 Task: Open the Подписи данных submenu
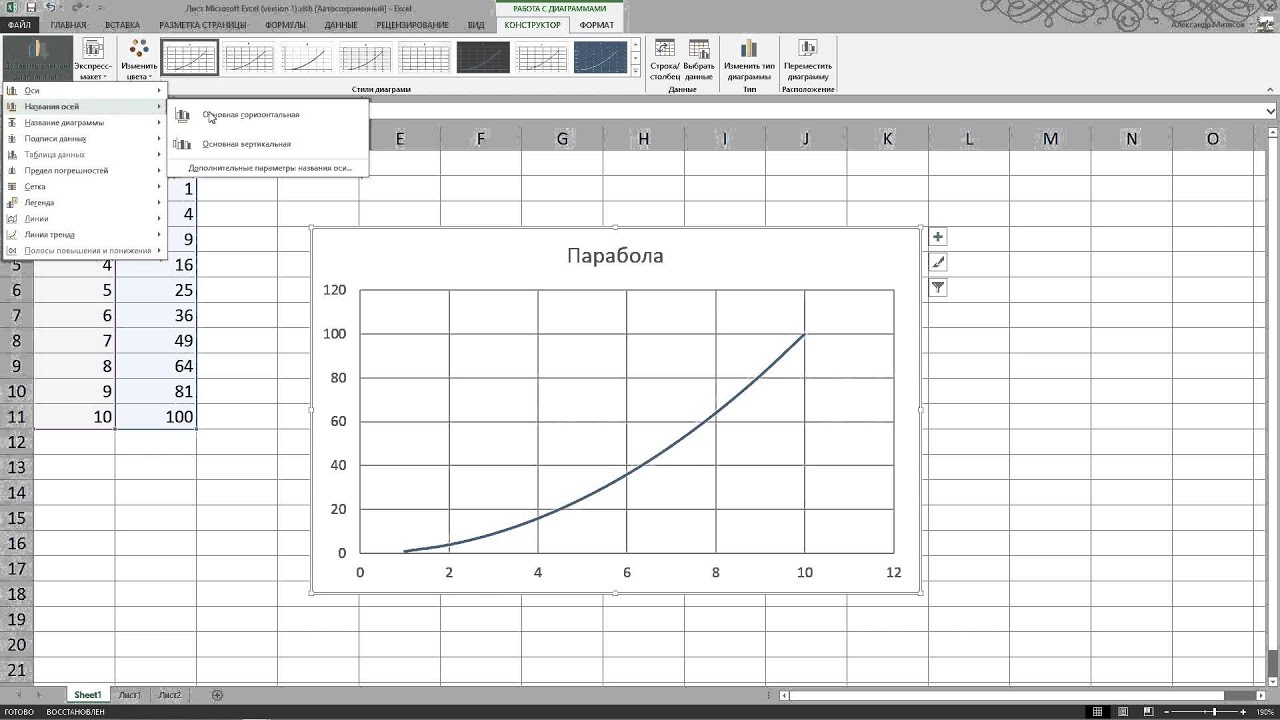83,138
